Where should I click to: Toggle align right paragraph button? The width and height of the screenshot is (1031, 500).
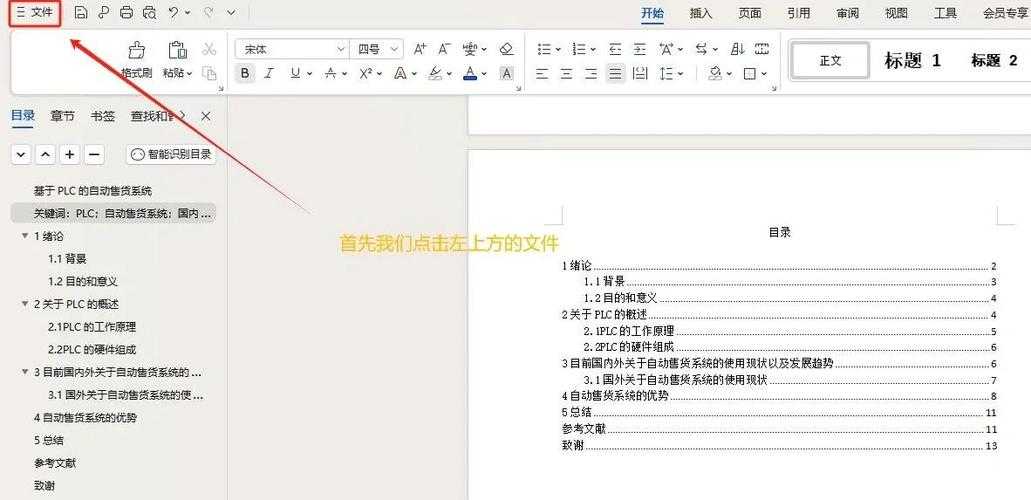tap(590, 74)
